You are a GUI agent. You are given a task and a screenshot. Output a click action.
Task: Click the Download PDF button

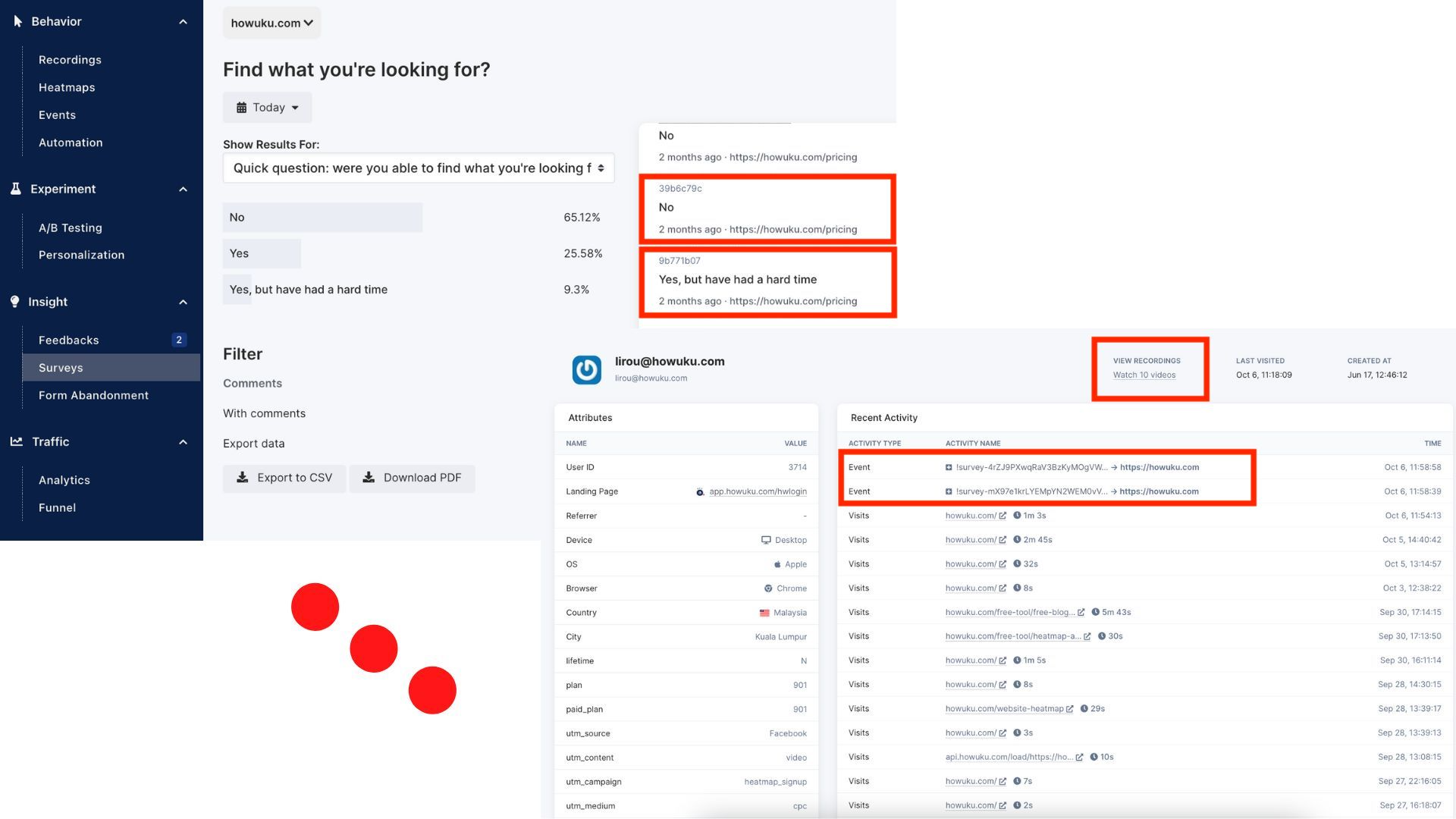tap(412, 478)
